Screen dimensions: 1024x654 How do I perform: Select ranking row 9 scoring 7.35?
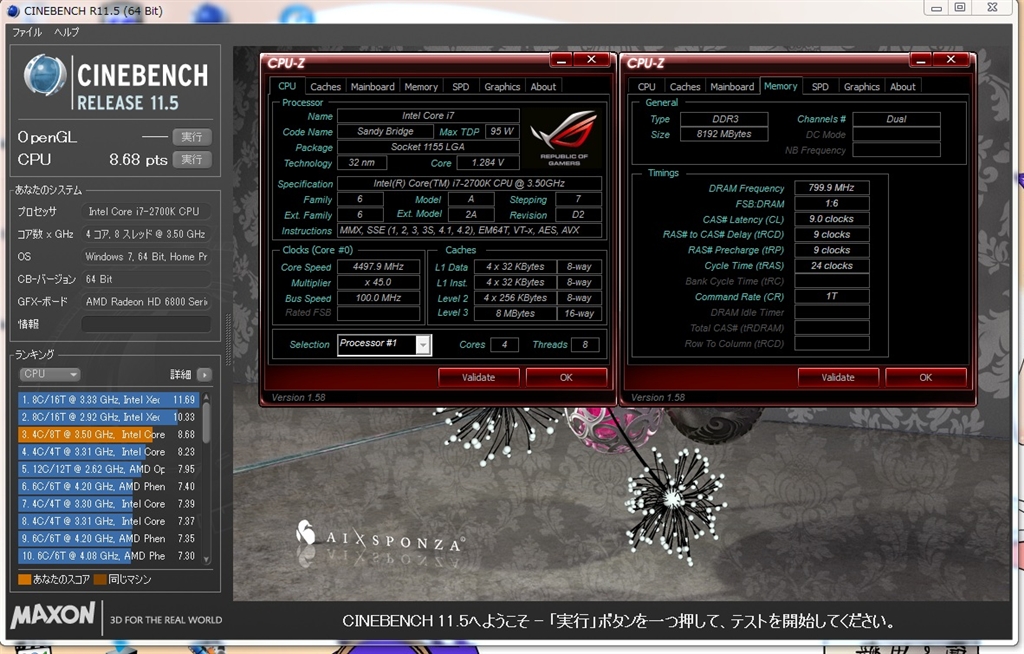tap(108, 538)
